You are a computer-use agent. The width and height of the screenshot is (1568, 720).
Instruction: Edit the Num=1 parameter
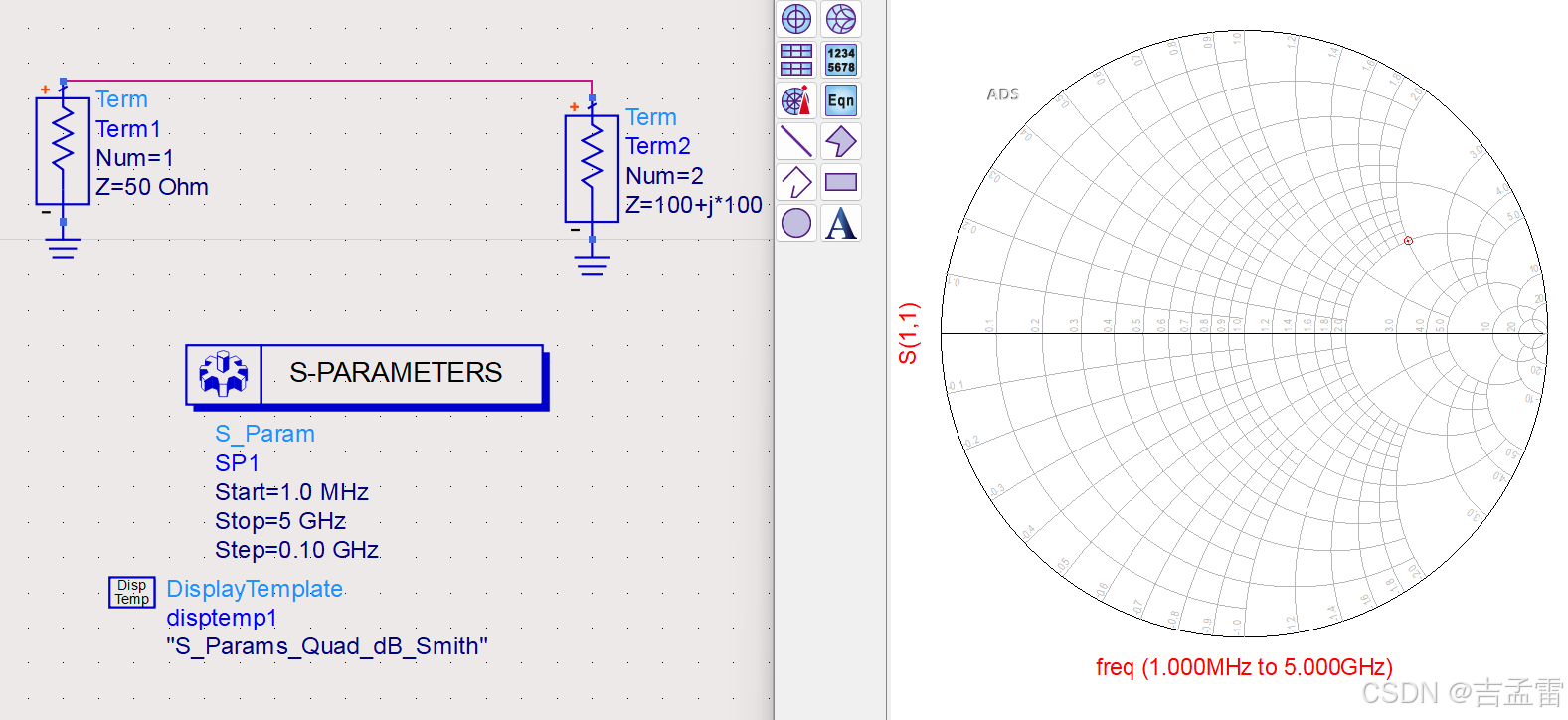[x=135, y=158]
